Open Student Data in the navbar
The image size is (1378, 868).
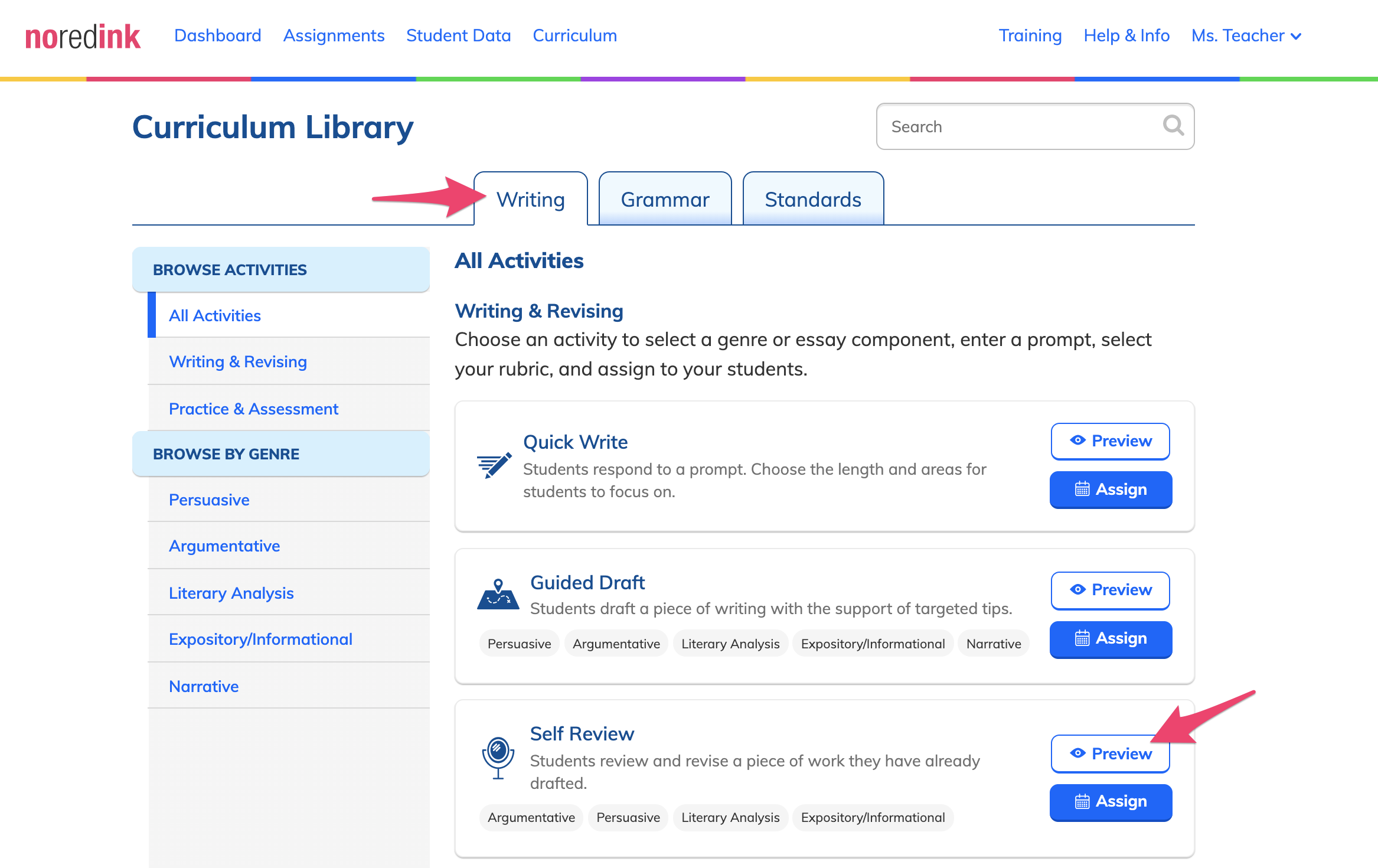point(458,35)
